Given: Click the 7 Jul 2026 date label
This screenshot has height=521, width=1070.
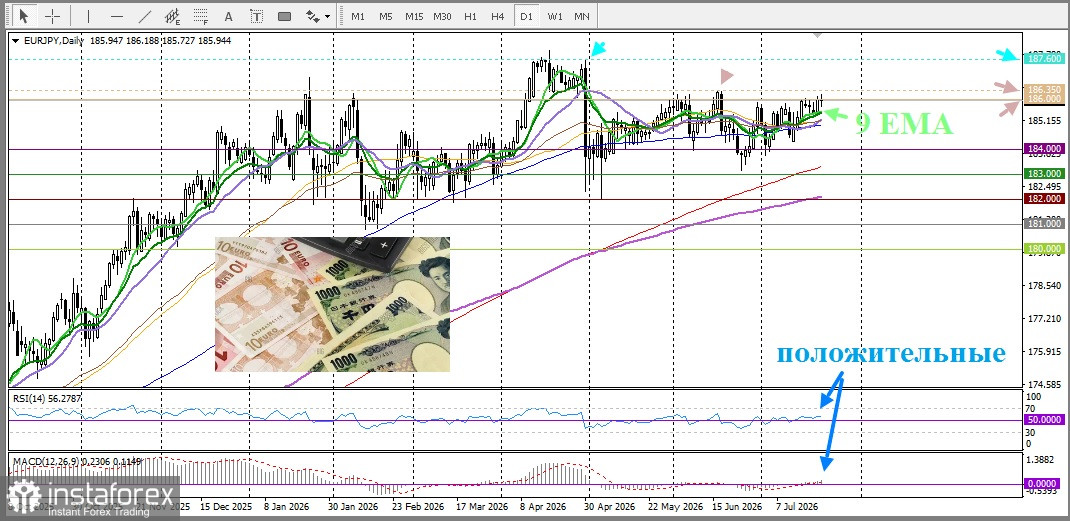Looking at the screenshot, I should pyautogui.click(x=797, y=508).
